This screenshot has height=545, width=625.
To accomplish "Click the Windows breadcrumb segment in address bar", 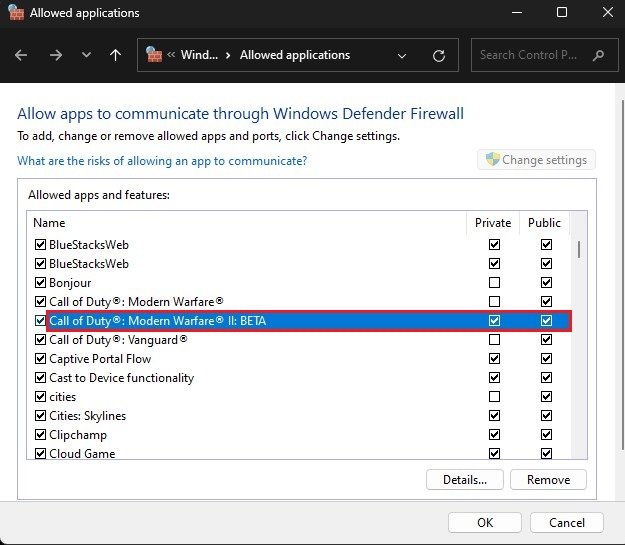I will click(198, 56).
